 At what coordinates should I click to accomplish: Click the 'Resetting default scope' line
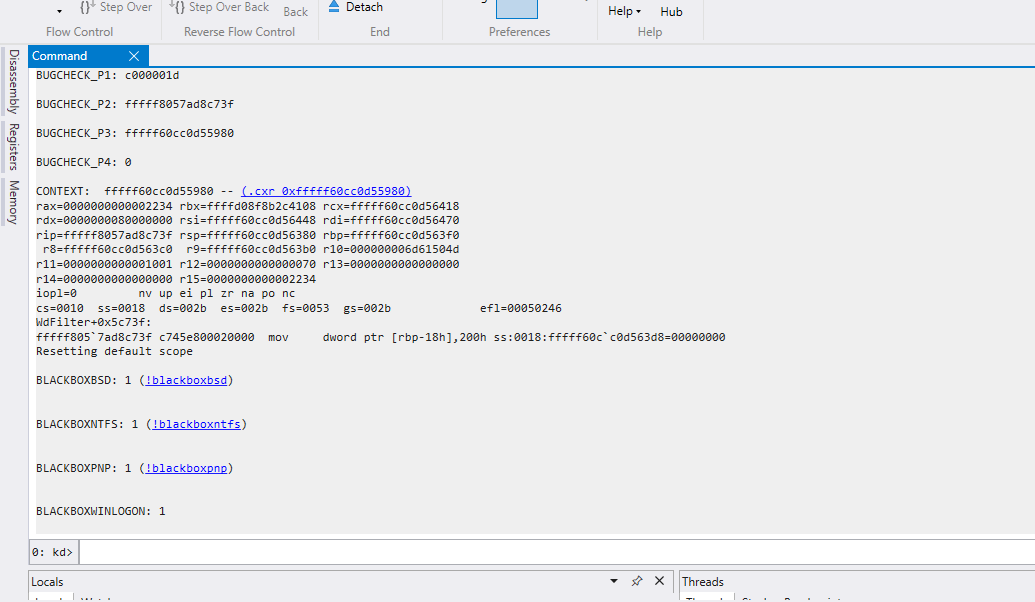(114, 351)
